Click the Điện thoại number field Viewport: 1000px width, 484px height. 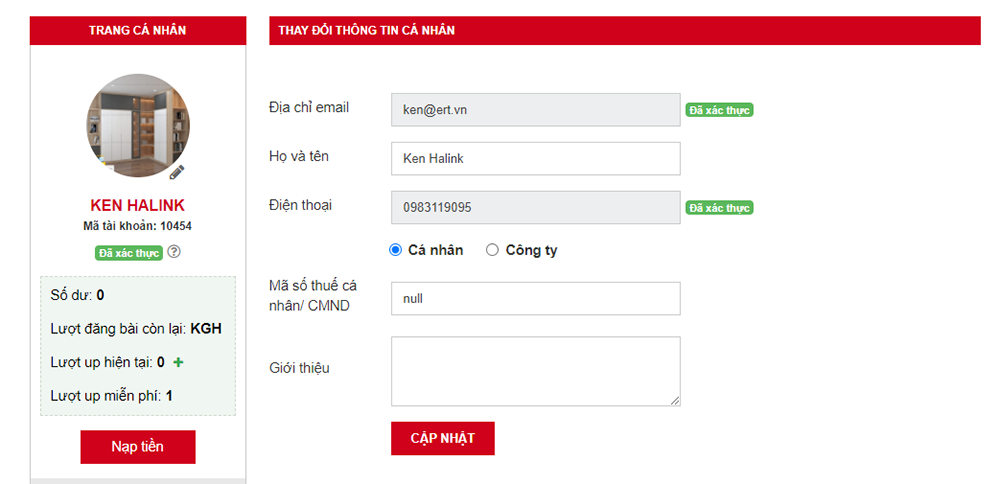point(536,207)
